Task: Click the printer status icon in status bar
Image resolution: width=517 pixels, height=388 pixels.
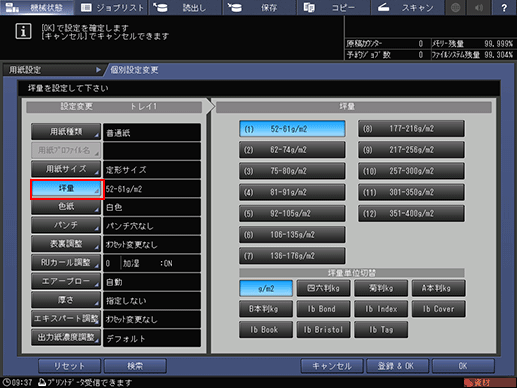Action: [x=42, y=382]
